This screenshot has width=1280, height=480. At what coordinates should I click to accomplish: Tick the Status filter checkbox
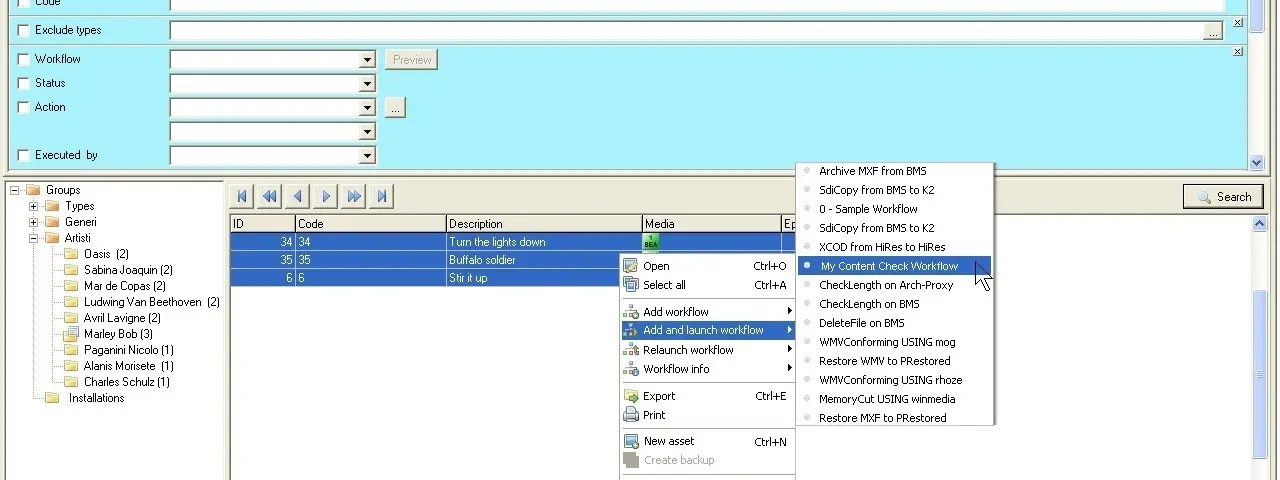coord(24,84)
